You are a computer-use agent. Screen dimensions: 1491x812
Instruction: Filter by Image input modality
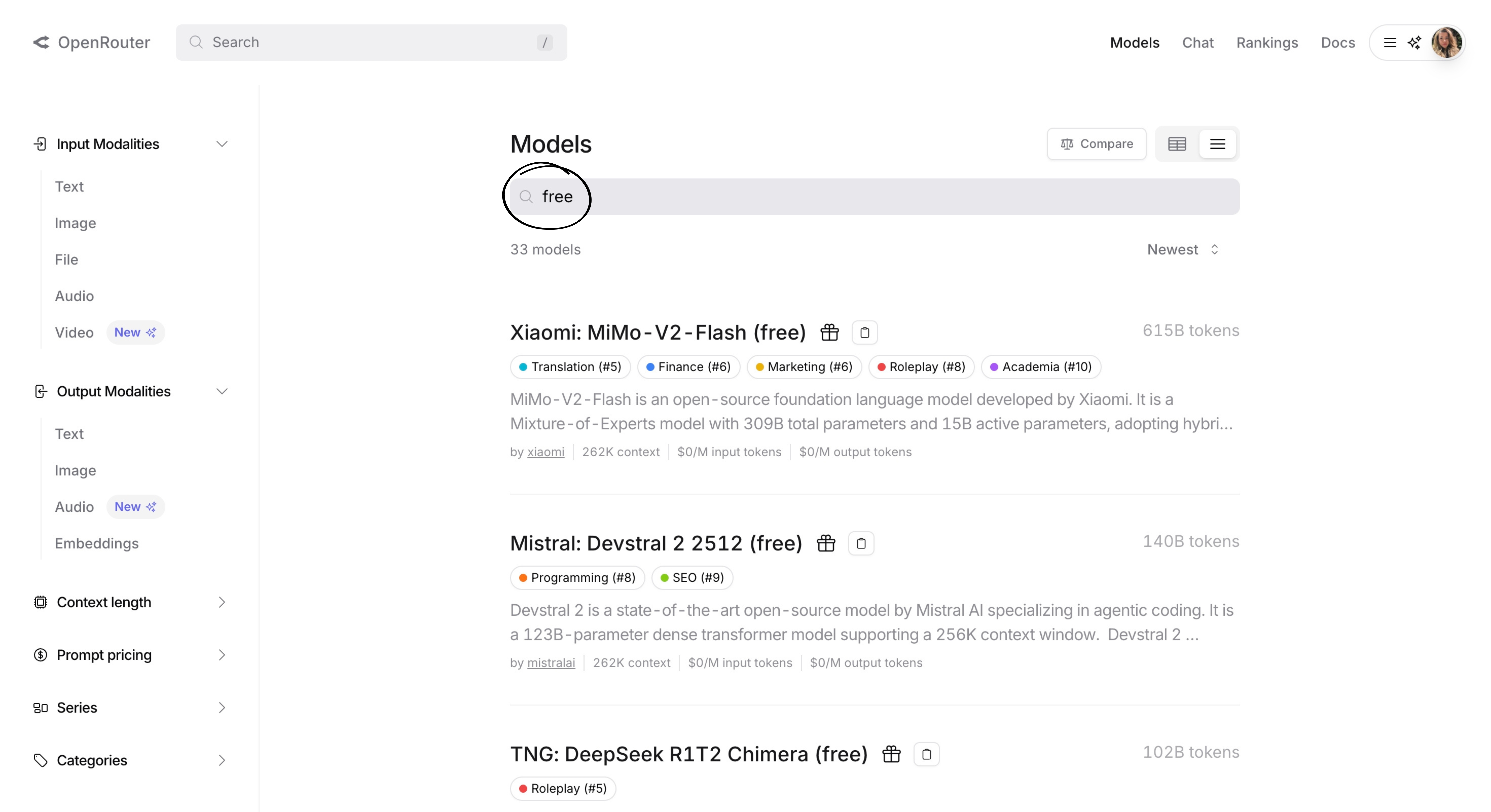click(75, 223)
